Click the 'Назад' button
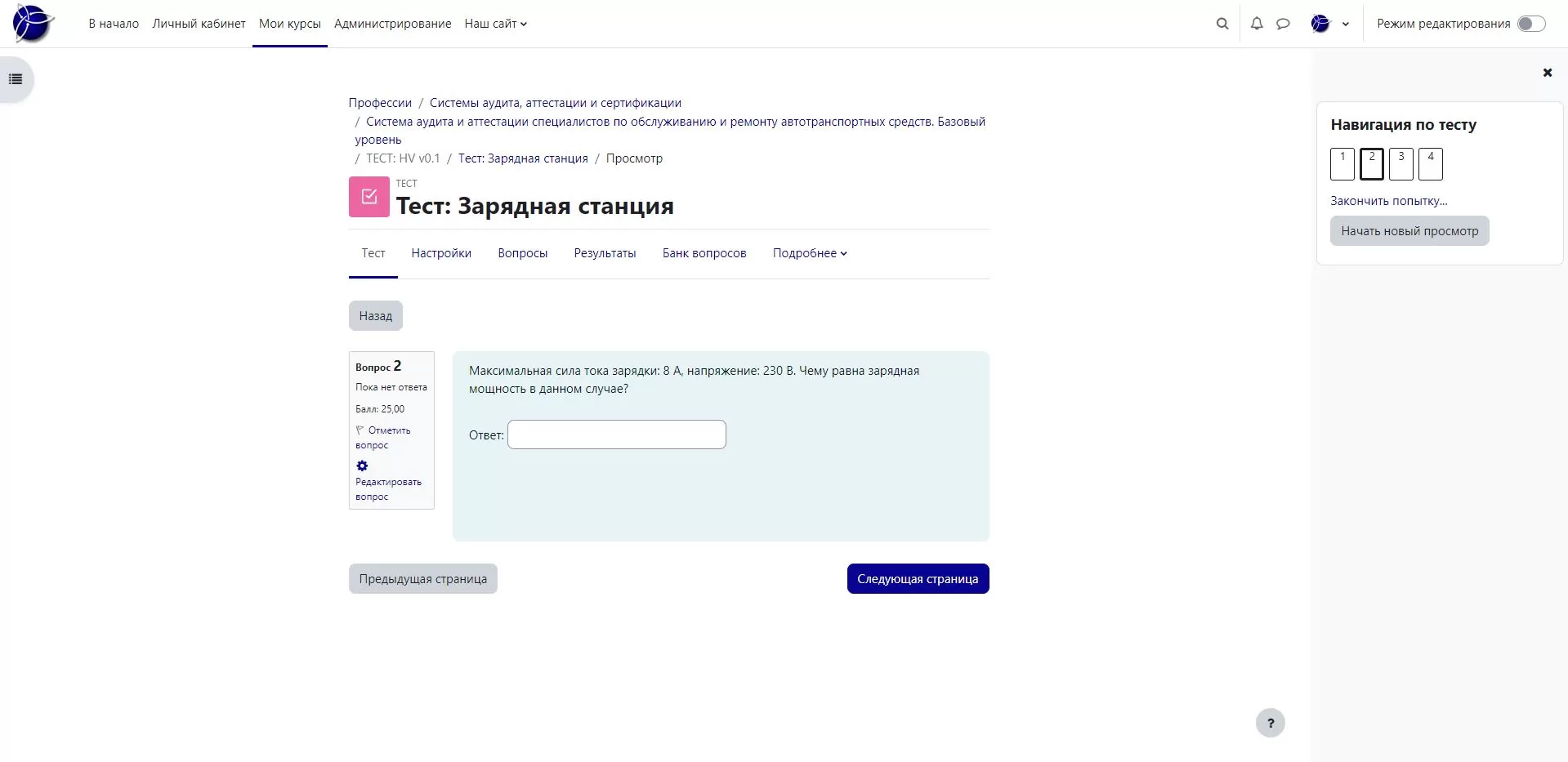Image resolution: width=1568 pixels, height=762 pixels. click(x=376, y=316)
